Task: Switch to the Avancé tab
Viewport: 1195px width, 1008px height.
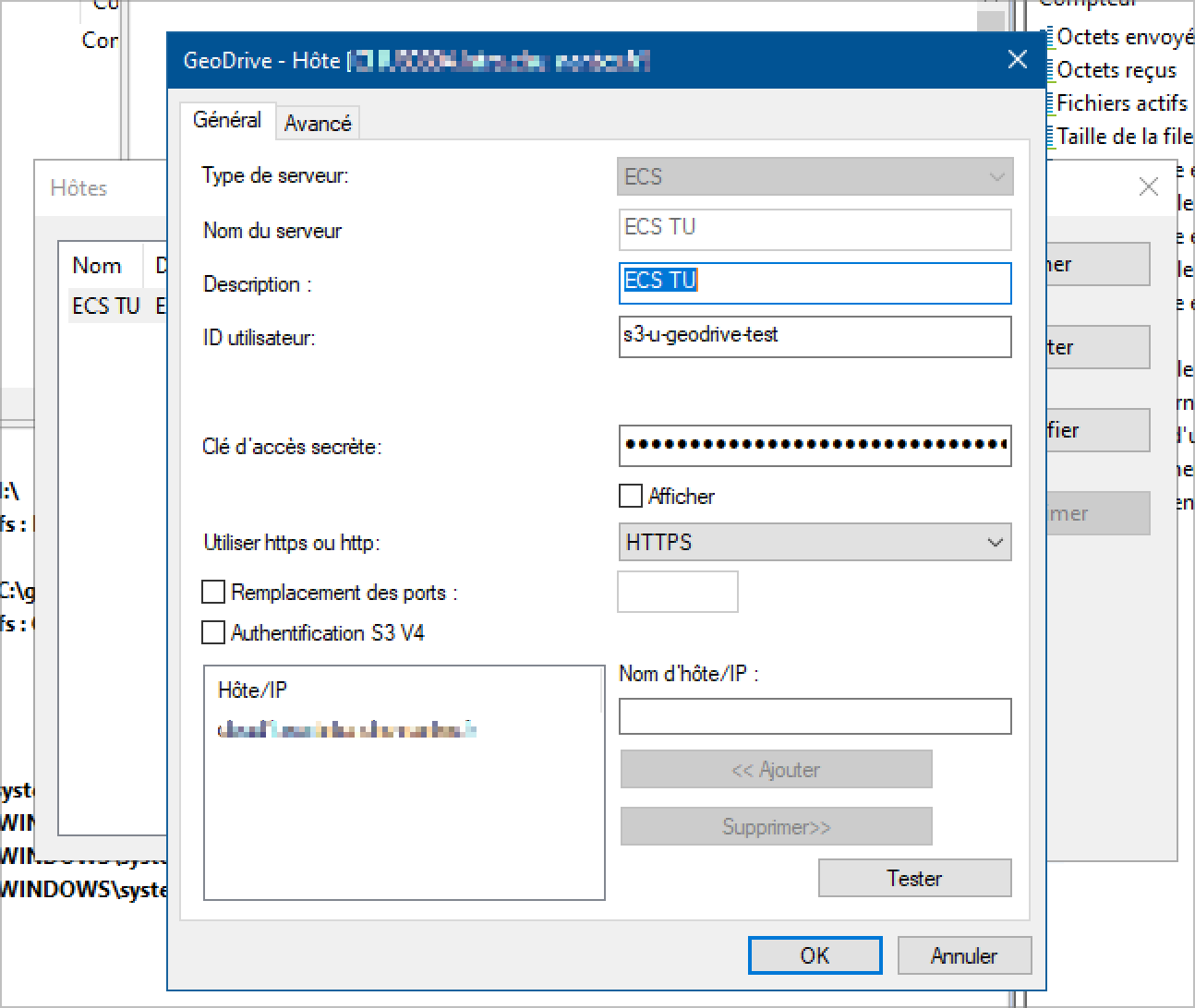Action: point(318,123)
